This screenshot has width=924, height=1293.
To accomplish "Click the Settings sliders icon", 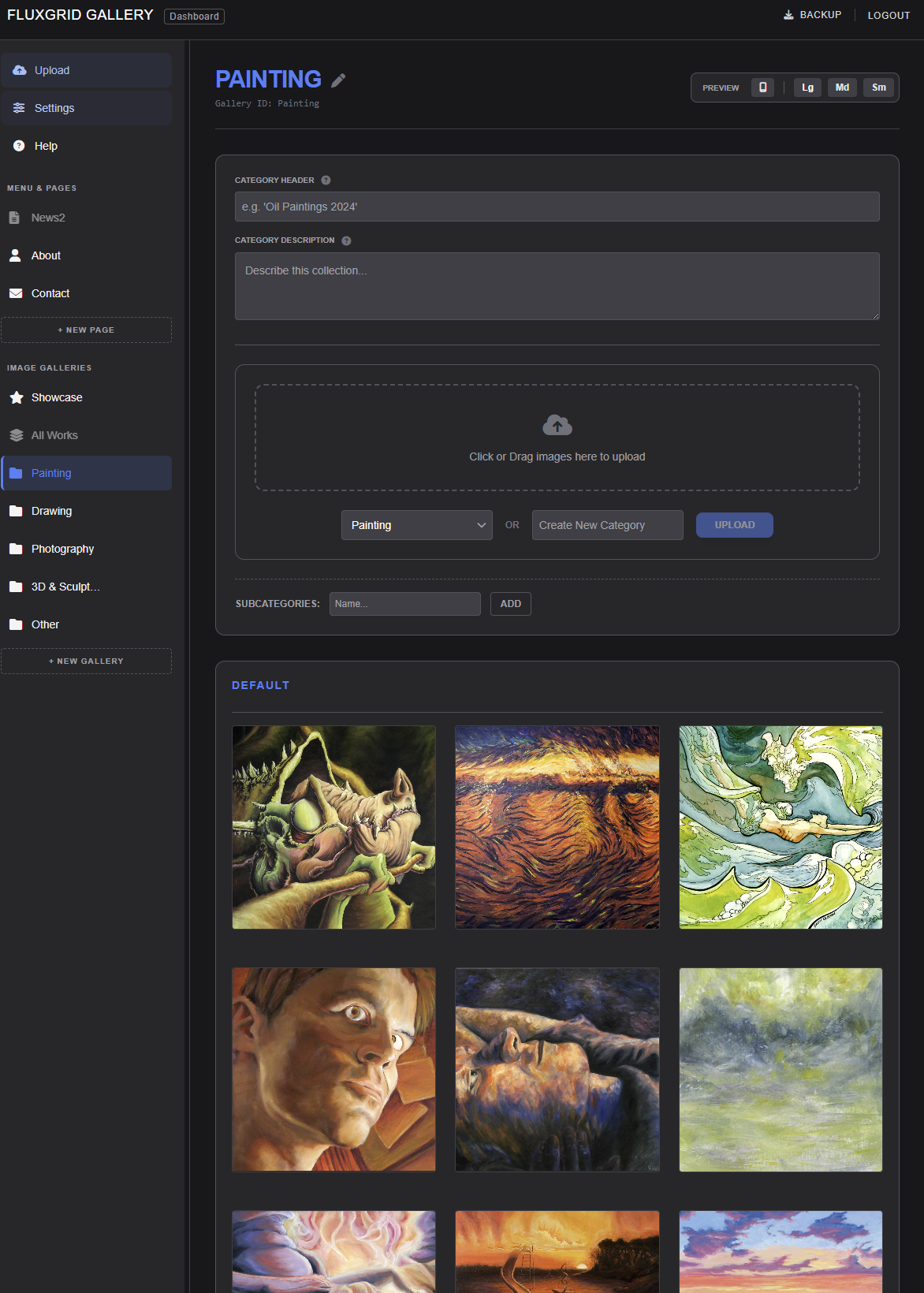I will pyautogui.click(x=19, y=108).
